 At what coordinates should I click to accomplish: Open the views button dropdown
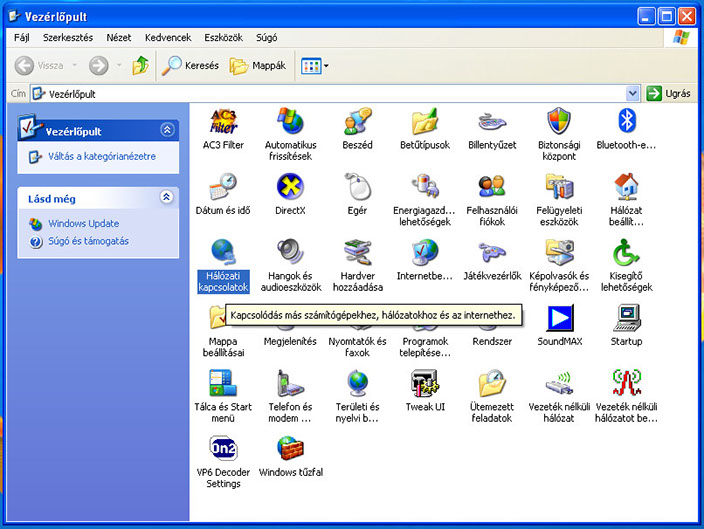coord(326,66)
